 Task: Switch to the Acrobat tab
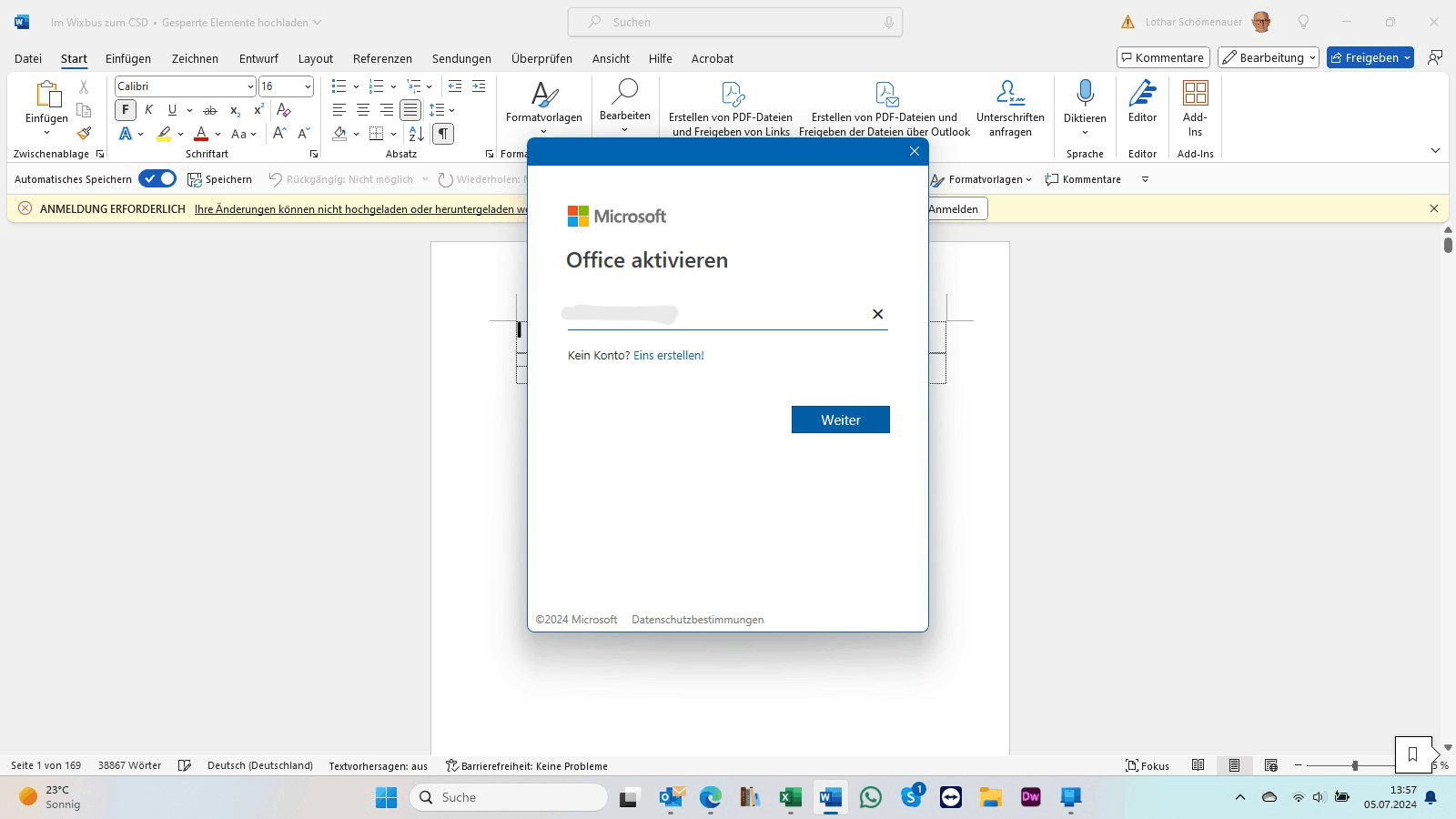713,58
